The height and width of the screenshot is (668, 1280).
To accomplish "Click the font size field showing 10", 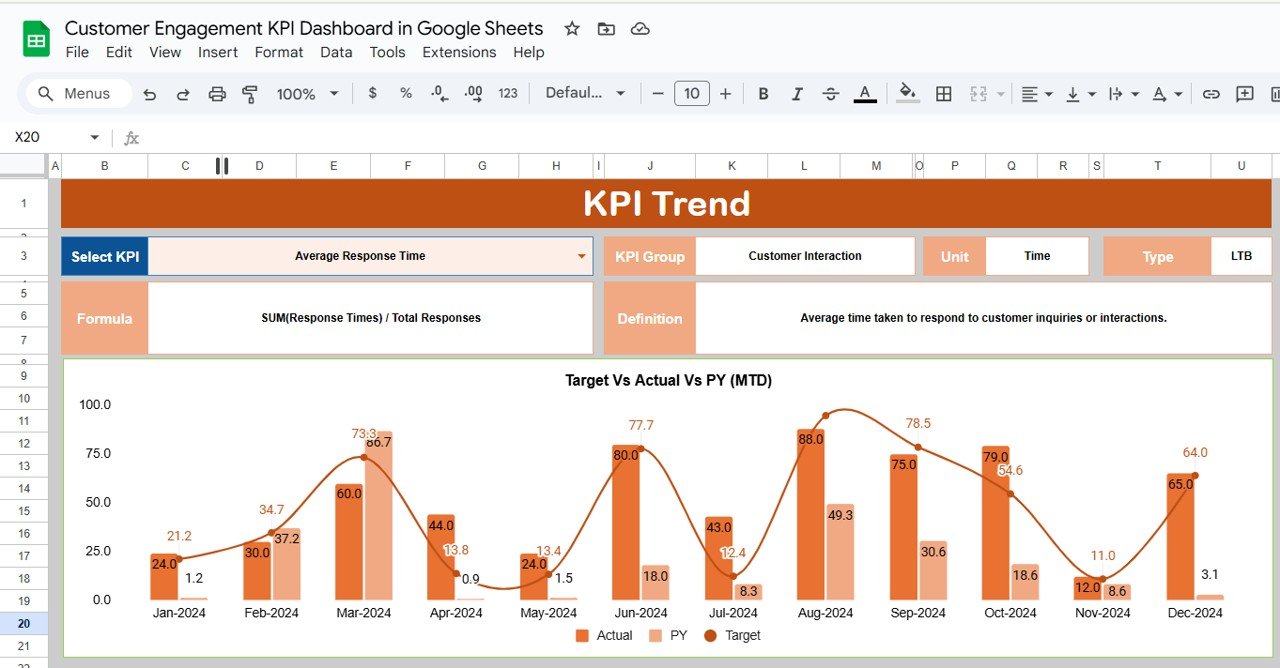I will [x=692, y=94].
